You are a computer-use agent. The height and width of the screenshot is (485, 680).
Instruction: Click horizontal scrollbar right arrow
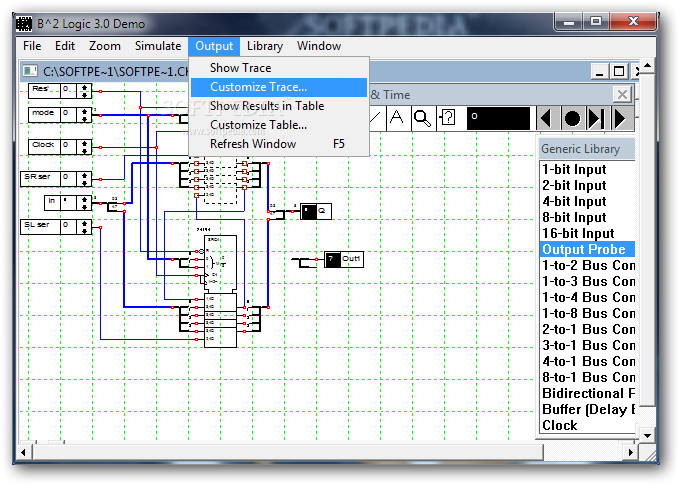631,452
